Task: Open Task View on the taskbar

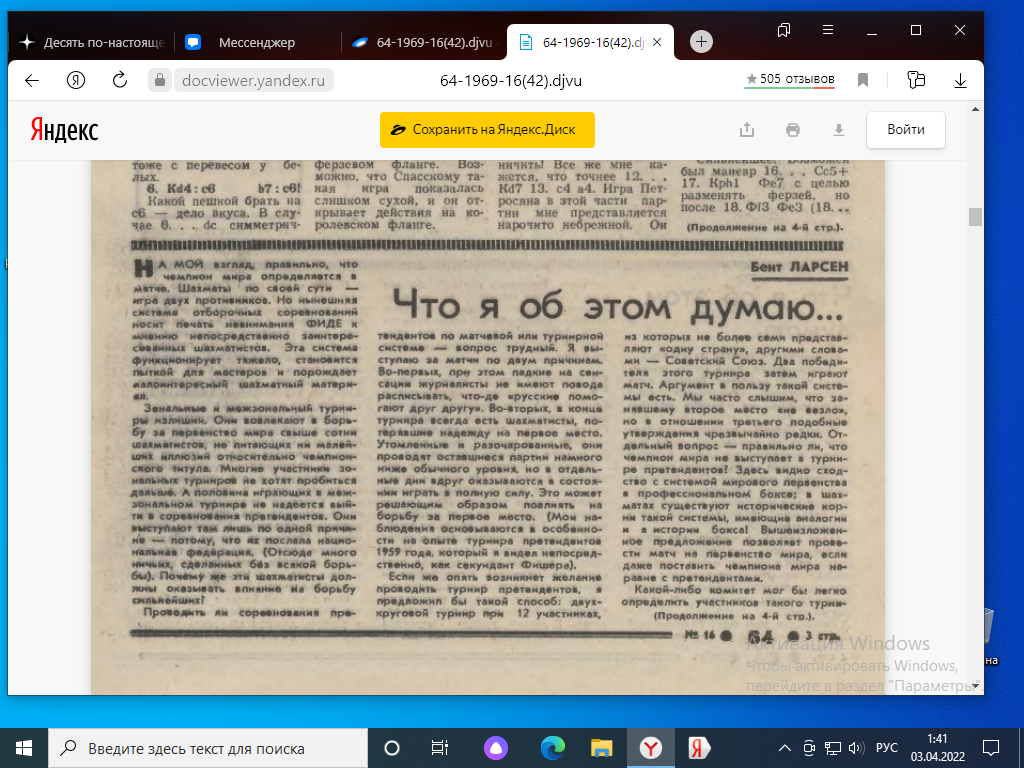Action: pos(440,748)
